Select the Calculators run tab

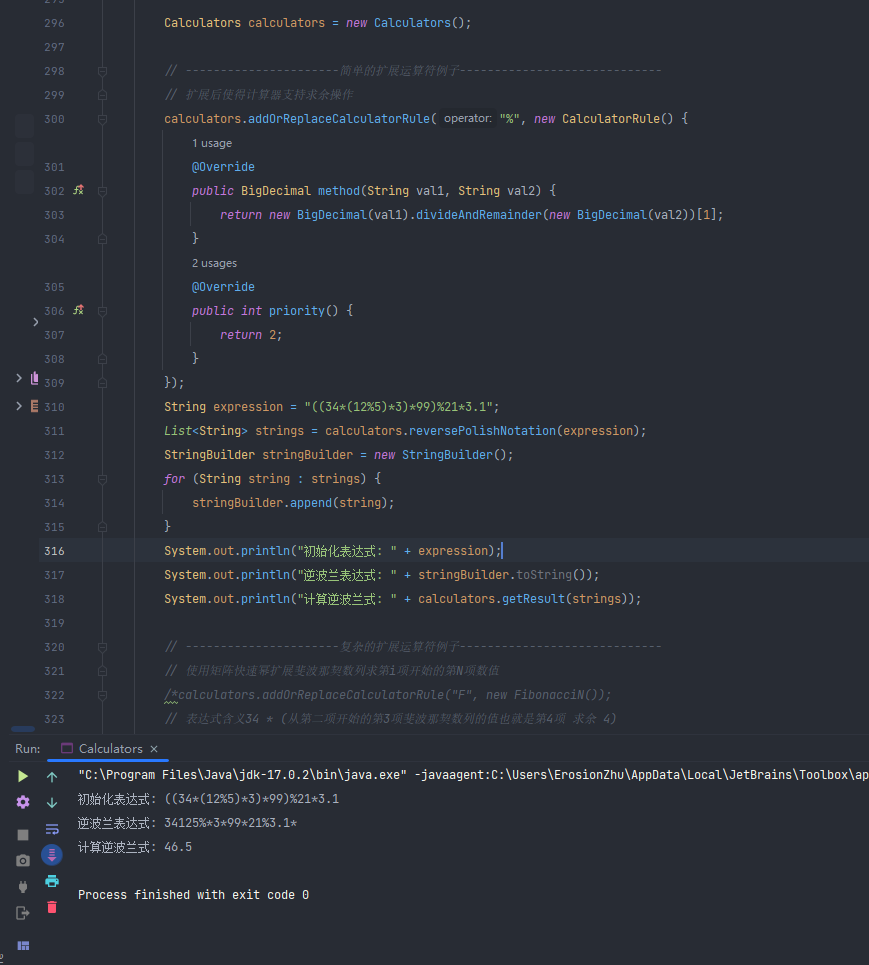pyautogui.click(x=110, y=748)
